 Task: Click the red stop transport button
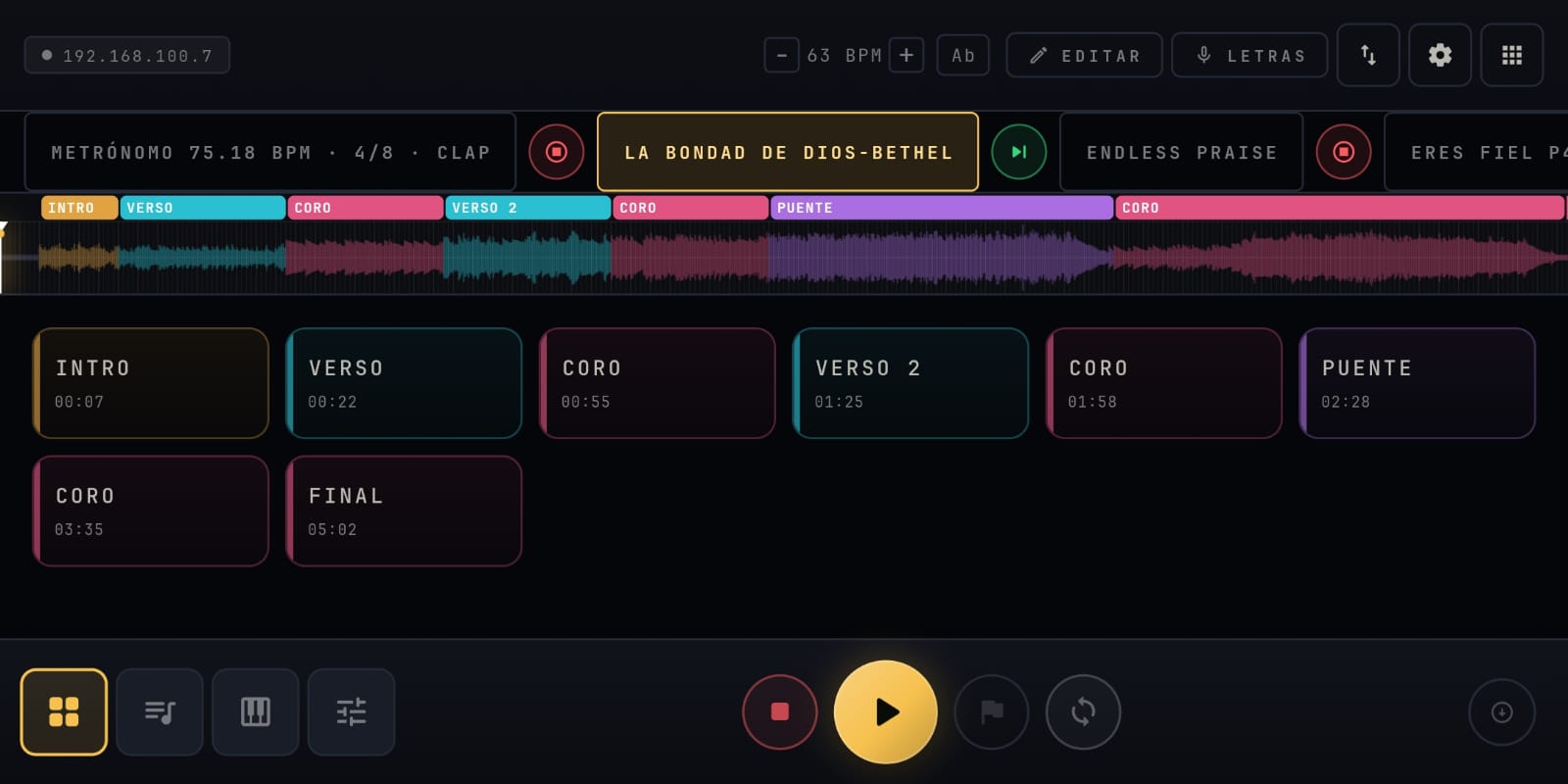click(780, 711)
